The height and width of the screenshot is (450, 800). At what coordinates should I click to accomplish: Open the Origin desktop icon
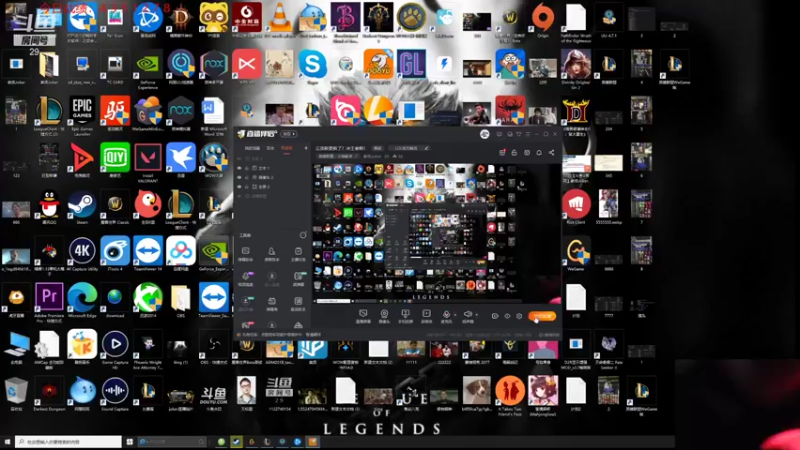pyautogui.click(x=542, y=19)
